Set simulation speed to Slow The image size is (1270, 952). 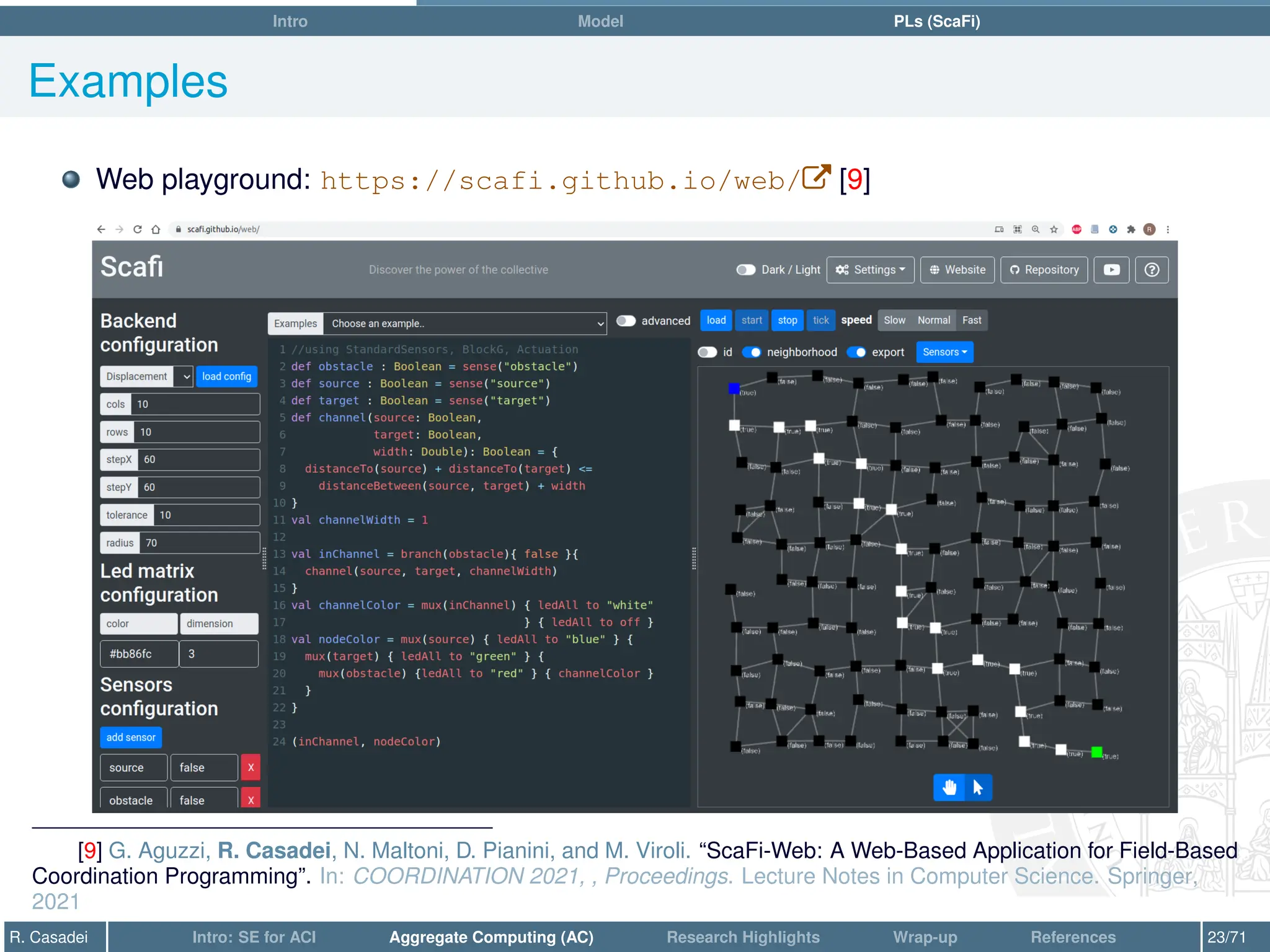click(894, 320)
